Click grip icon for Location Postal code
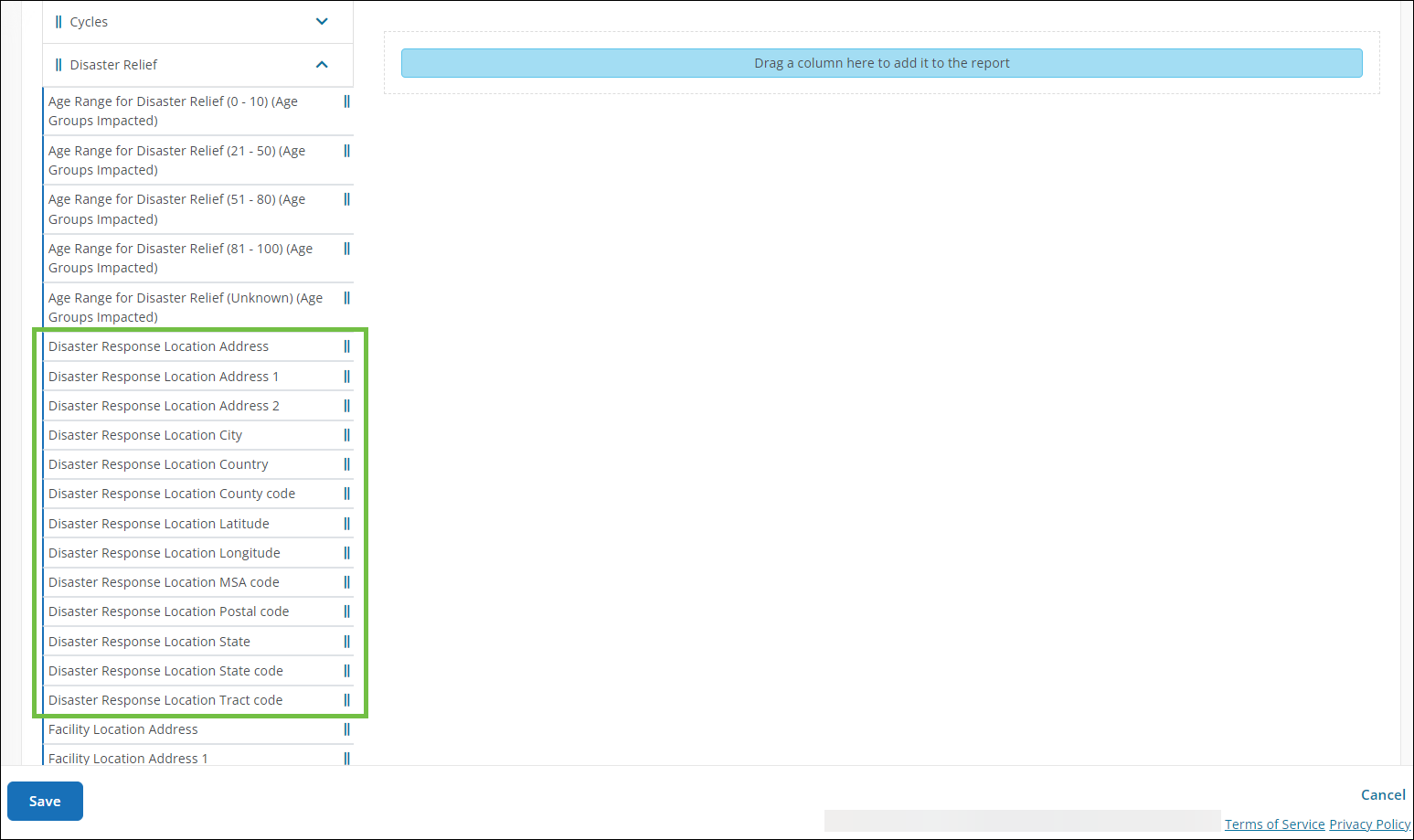Viewport: 1414px width, 840px height. 346,611
